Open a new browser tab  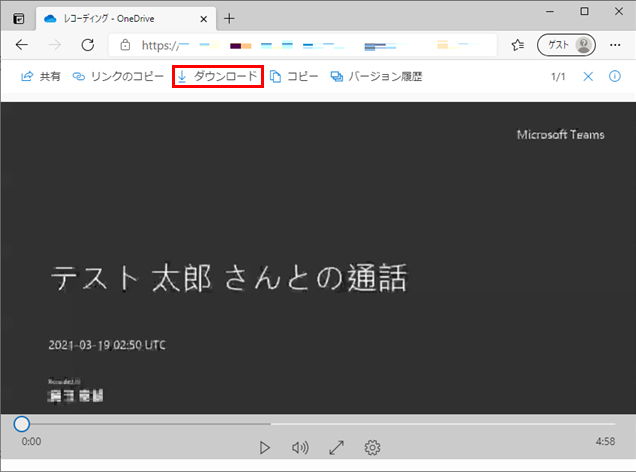click(x=229, y=18)
